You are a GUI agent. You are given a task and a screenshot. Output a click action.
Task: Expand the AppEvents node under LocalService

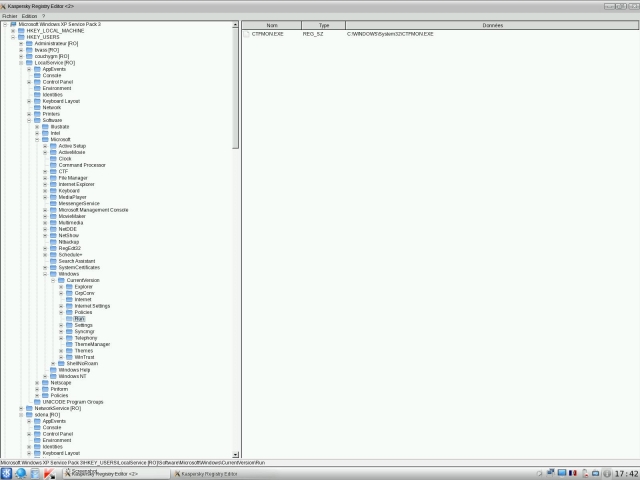tap(29, 69)
